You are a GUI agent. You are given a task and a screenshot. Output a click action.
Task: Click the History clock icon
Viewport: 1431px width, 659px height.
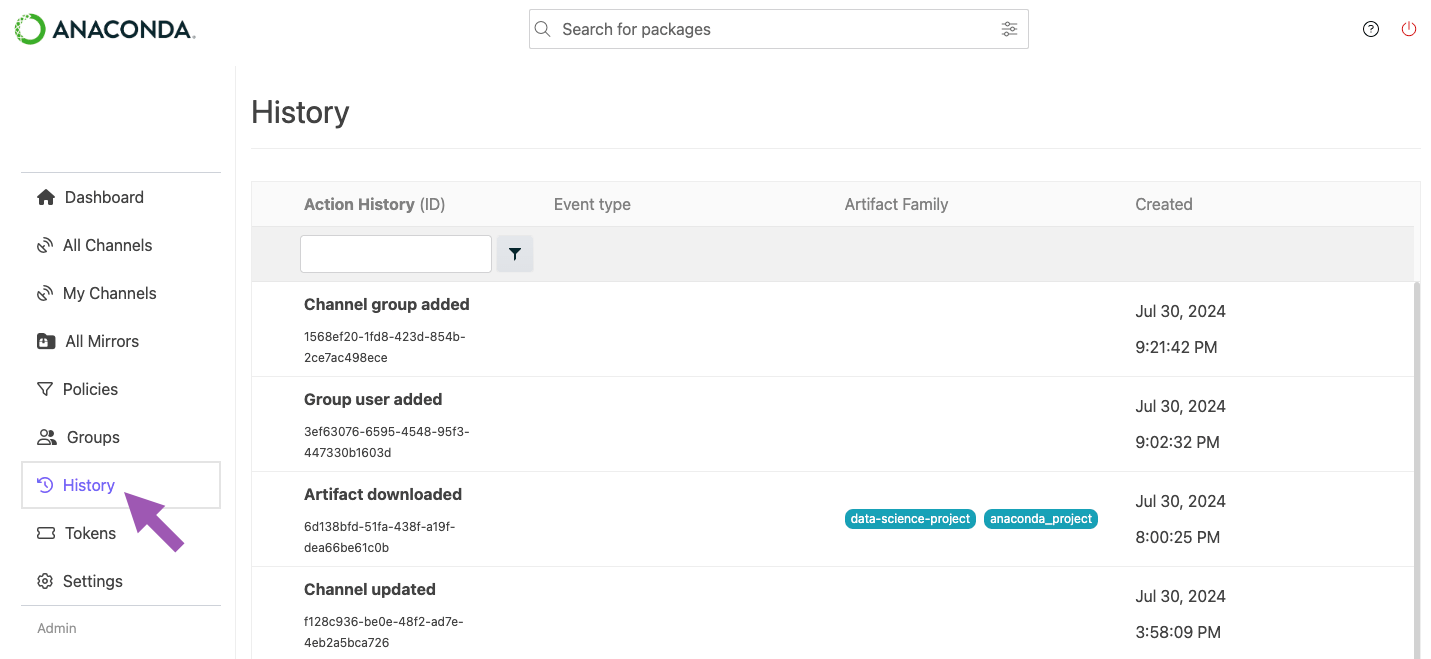coord(45,485)
